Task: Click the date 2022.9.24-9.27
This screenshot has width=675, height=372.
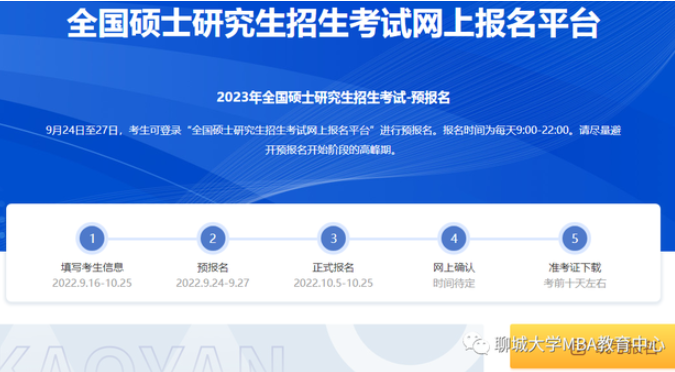Action: [x=213, y=283]
